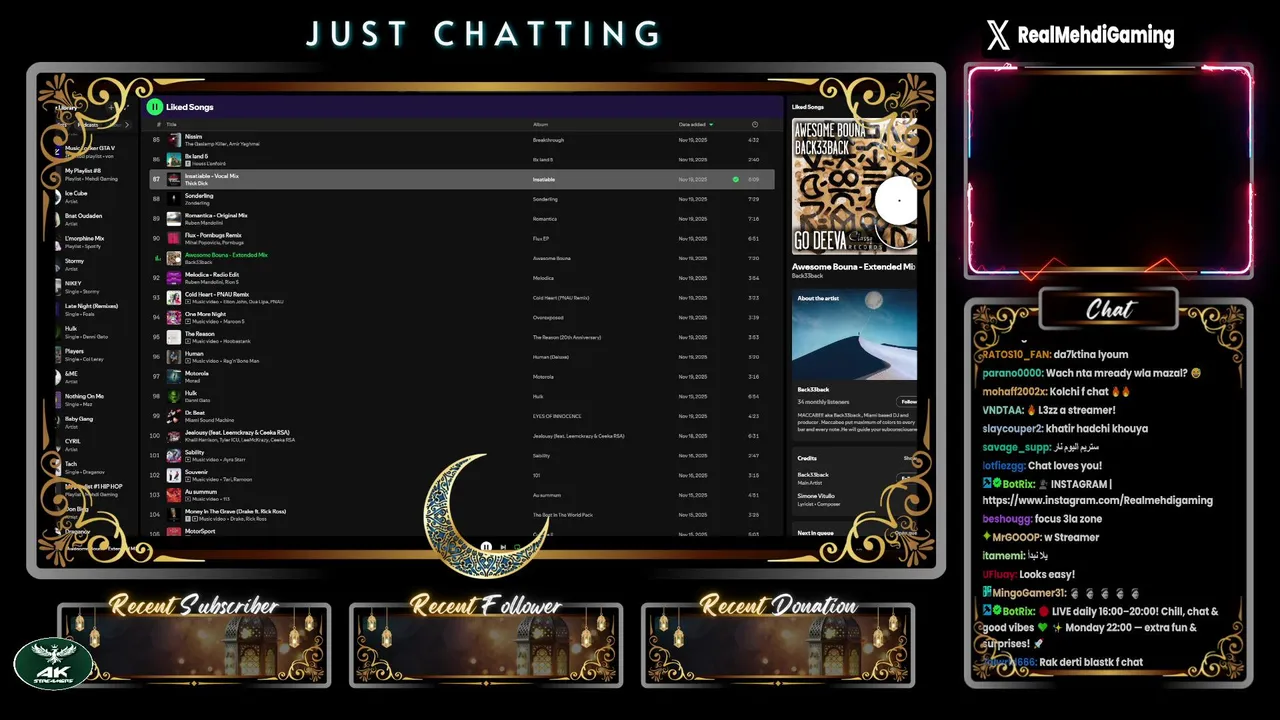Click the Cold Heart - PNAU Remix cover

(x=174, y=298)
